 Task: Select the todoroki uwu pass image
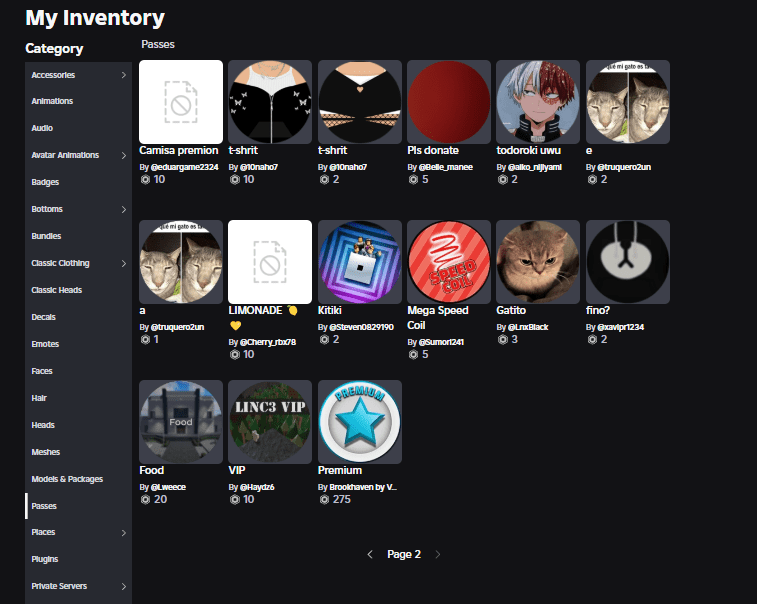537,102
